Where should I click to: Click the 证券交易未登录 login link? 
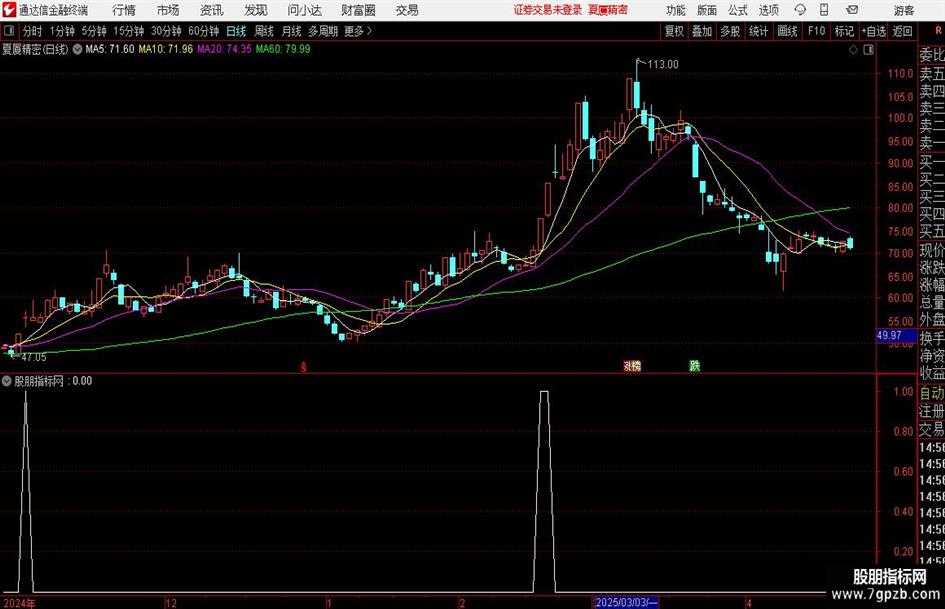547,10
